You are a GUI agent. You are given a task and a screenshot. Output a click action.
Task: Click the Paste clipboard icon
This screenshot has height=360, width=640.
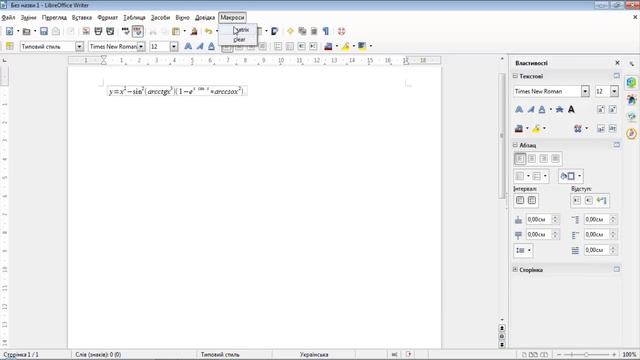click(x=176, y=31)
